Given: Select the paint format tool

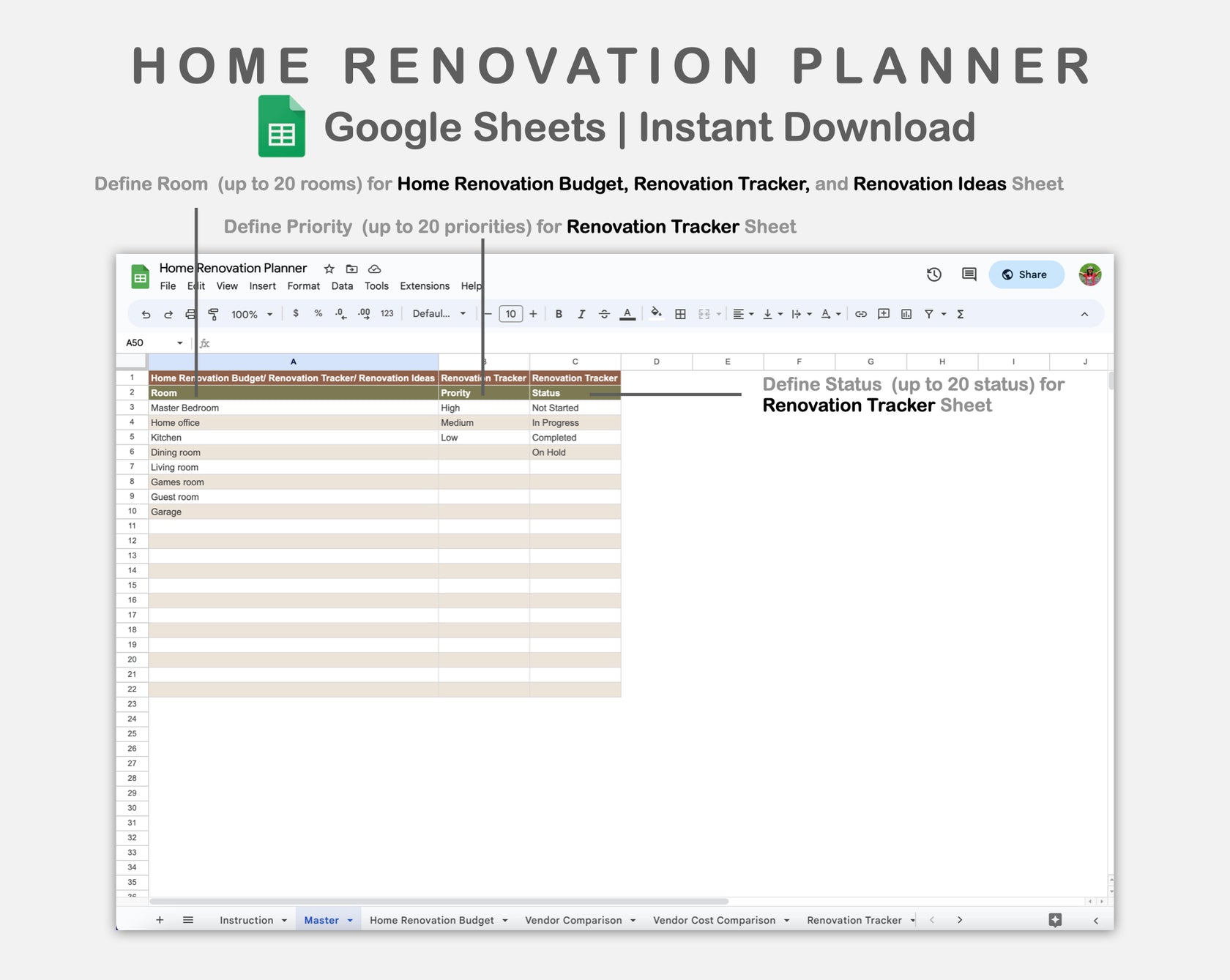Looking at the screenshot, I should 212,313.
